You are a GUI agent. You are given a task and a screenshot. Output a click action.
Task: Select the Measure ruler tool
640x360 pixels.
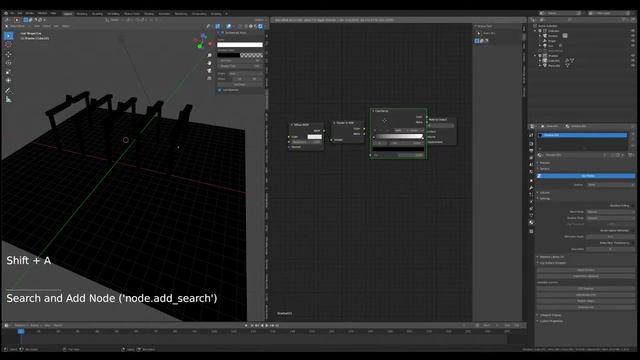9,100
